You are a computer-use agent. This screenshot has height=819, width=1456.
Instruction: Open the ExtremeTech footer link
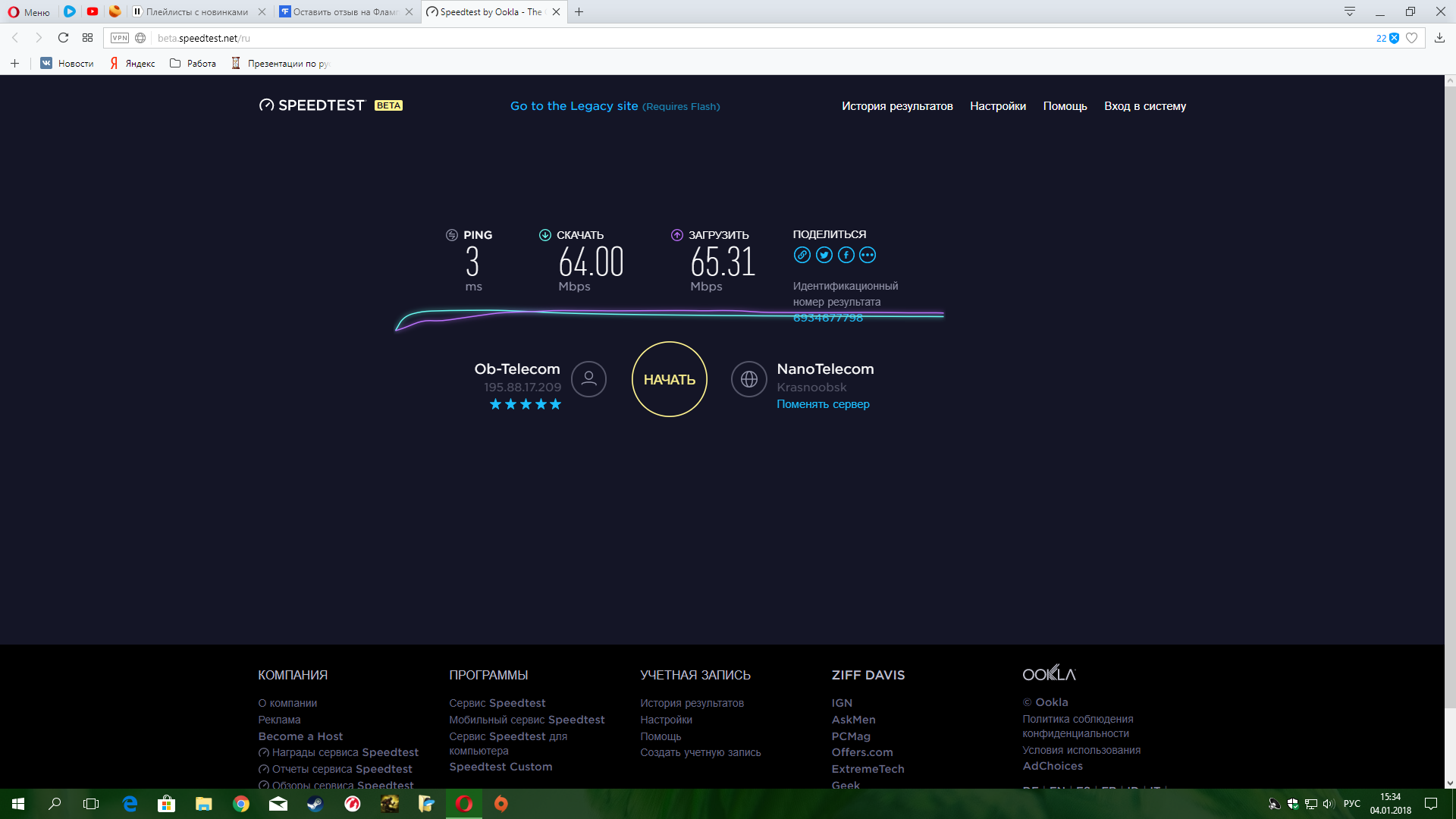click(x=868, y=769)
